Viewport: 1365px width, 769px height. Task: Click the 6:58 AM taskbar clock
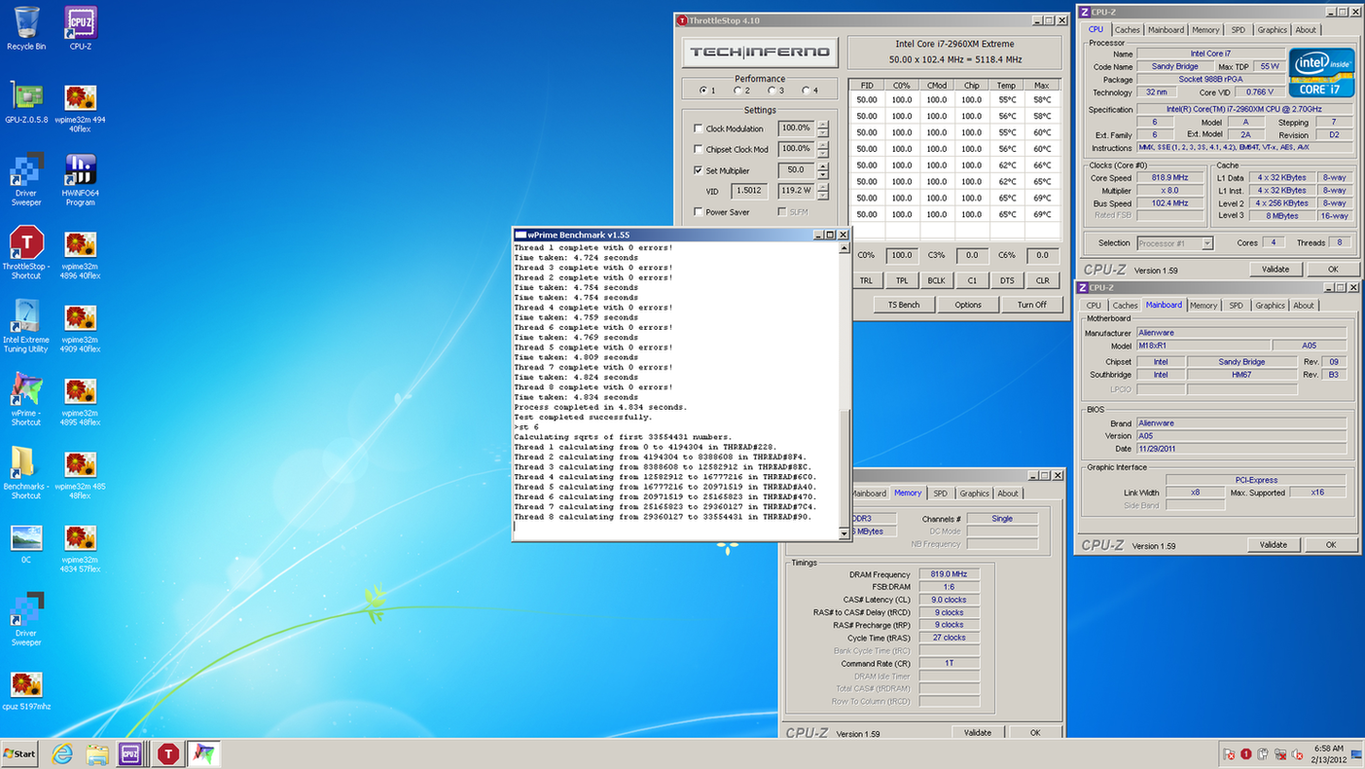[x=1330, y=754]
